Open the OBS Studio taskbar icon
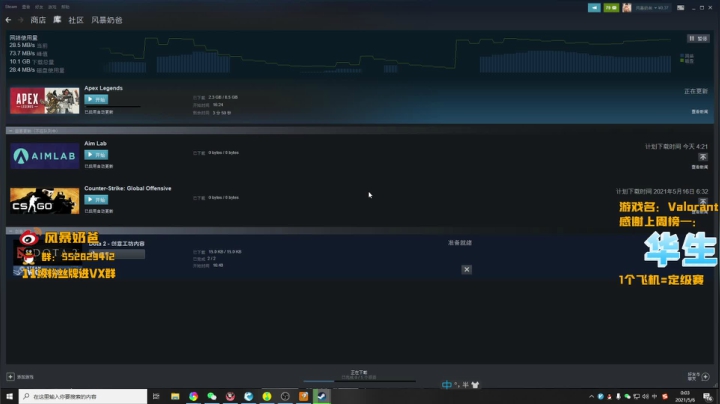Screen dimensions: 720x404 coord(285,396)
